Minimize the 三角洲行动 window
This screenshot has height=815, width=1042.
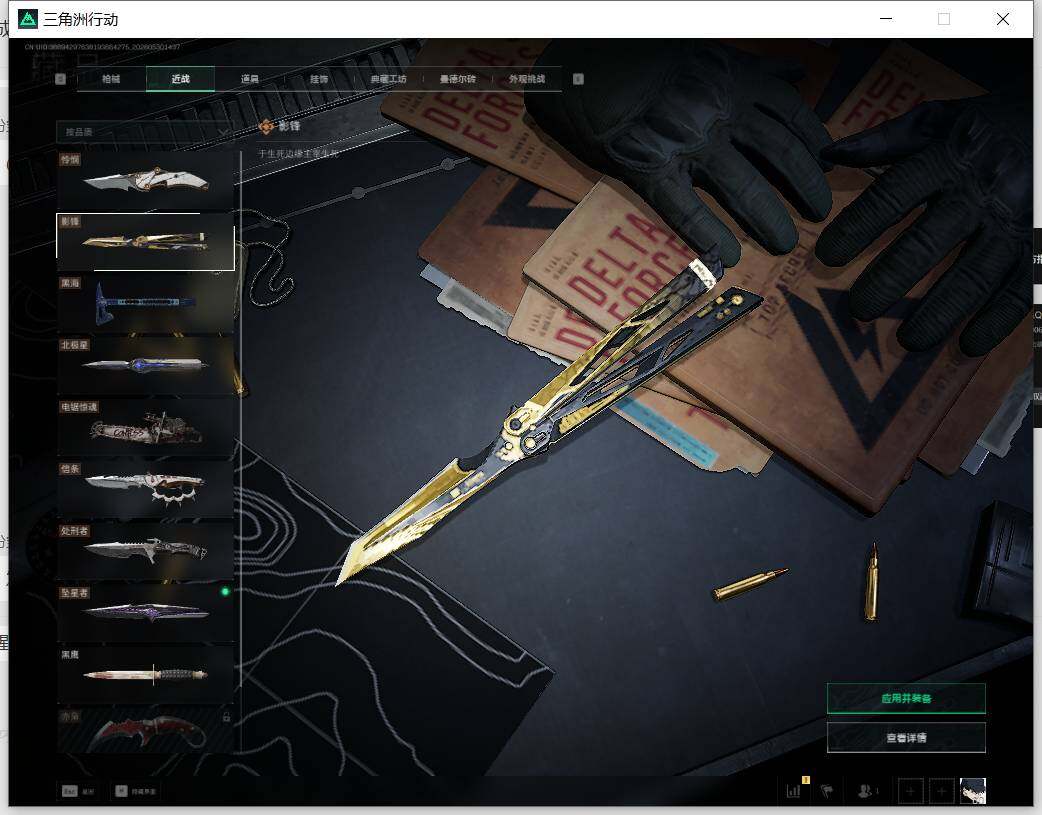886,19
